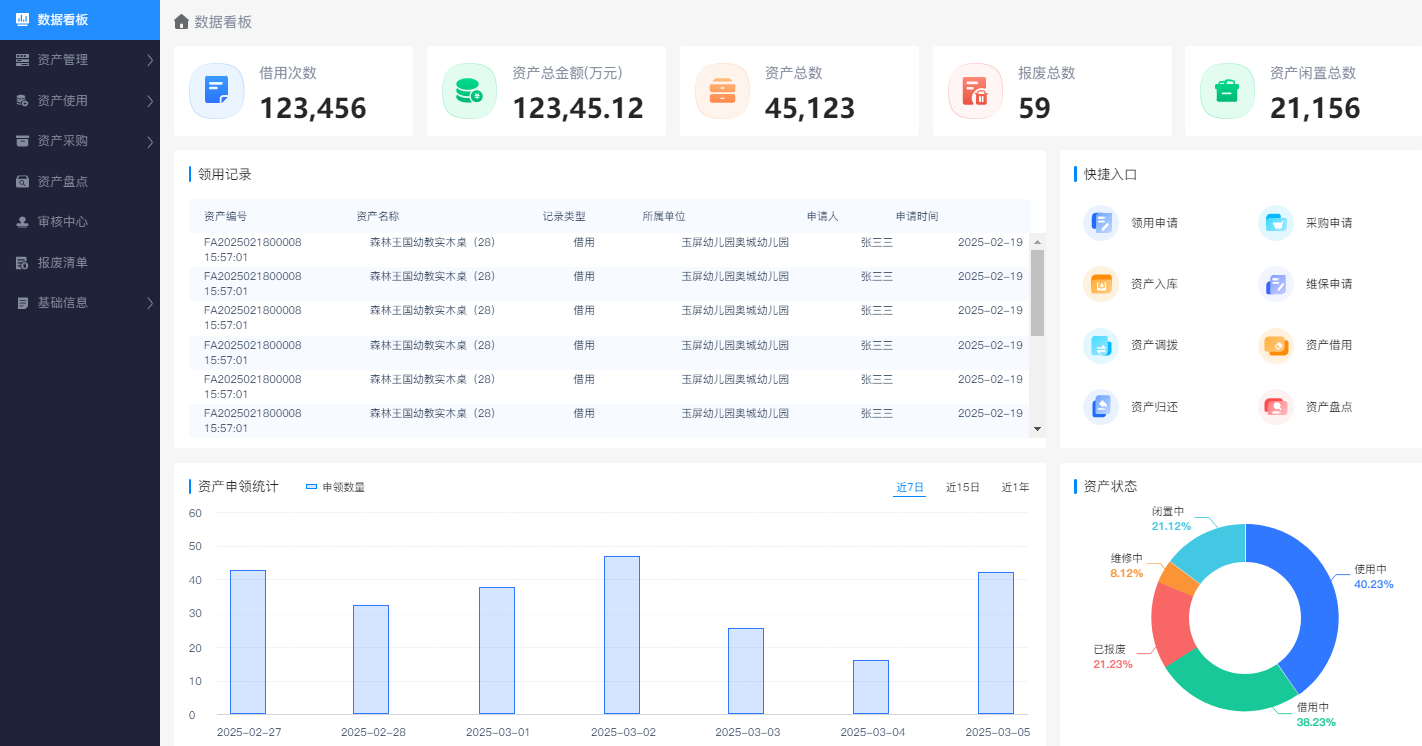Click 资产编号 column header
This screenshot has height=746, width=1422.
(225, 217)
